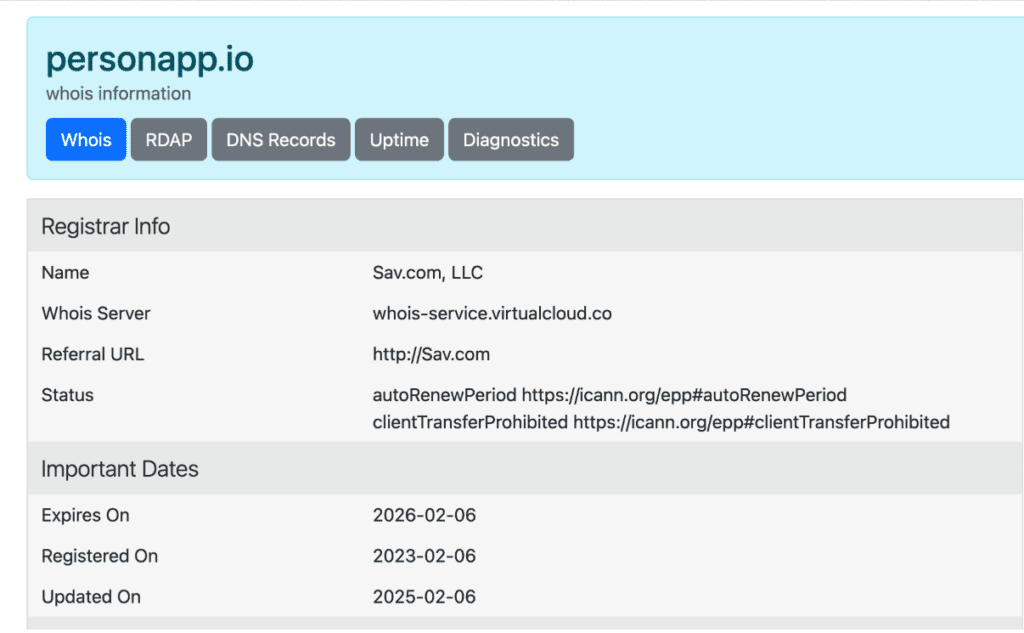Click the Whois Server label
1024x633 pixels.
95,314
